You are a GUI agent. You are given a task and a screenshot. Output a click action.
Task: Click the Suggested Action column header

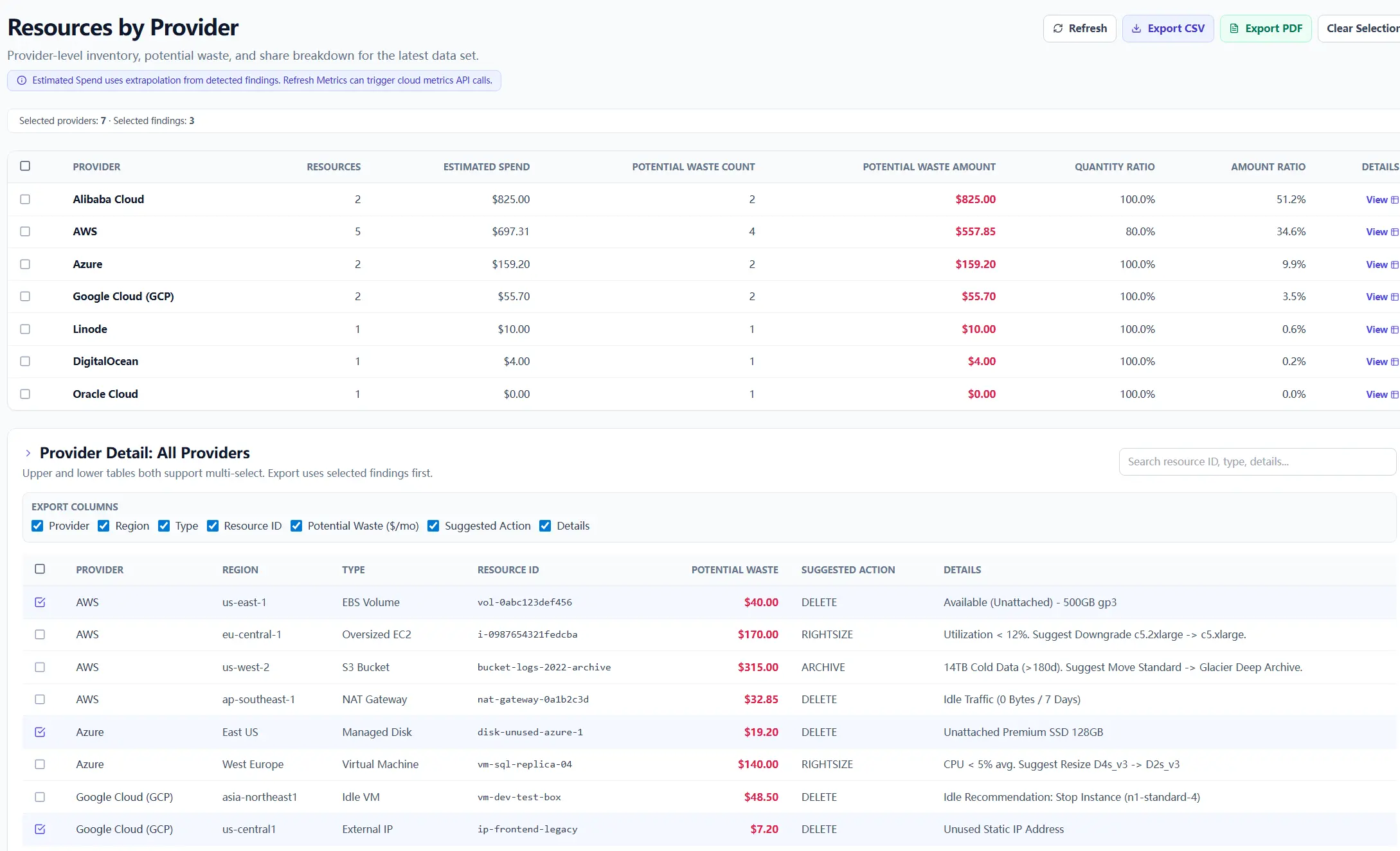click(x=848, y=570)
